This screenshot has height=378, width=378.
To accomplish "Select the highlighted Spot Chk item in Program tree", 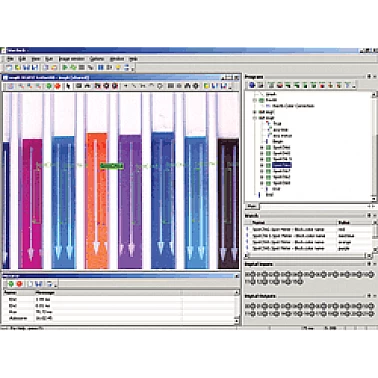I will coord(282,165).
